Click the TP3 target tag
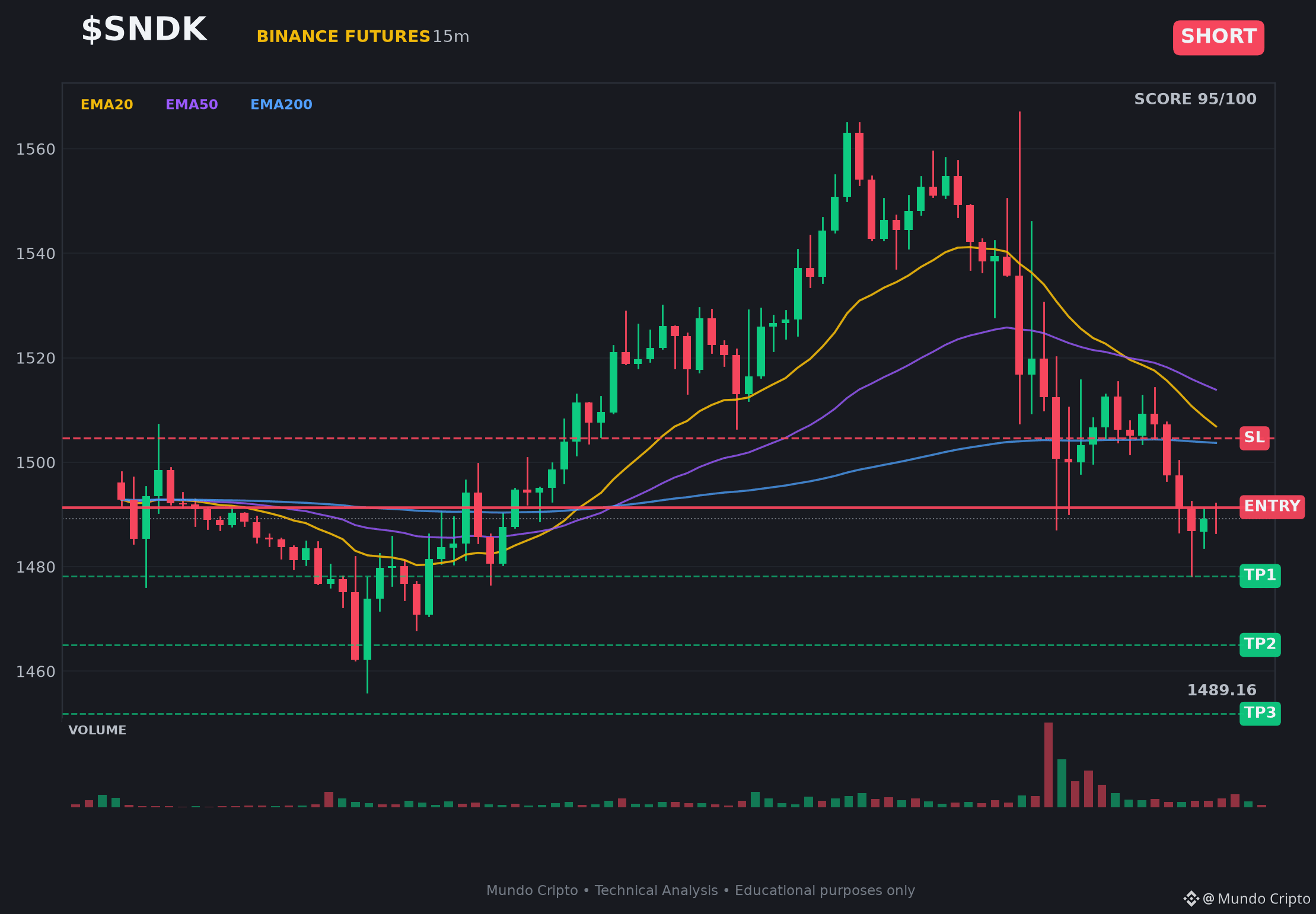 coord(1260,713)
